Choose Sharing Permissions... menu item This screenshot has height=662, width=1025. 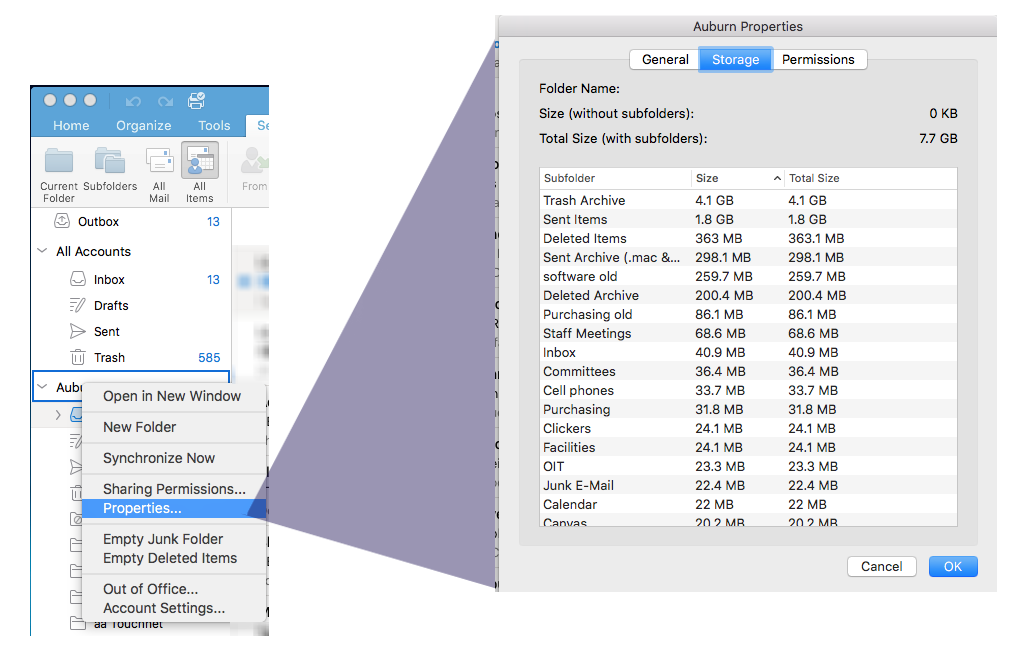coord(174,489)
